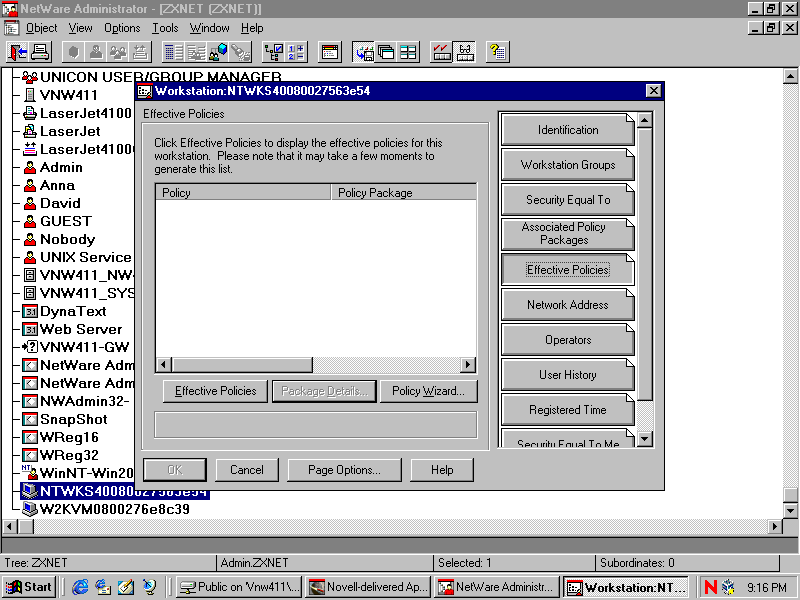
Task: Click the exit door toolbar icon
Action: [x=18, y=52]
